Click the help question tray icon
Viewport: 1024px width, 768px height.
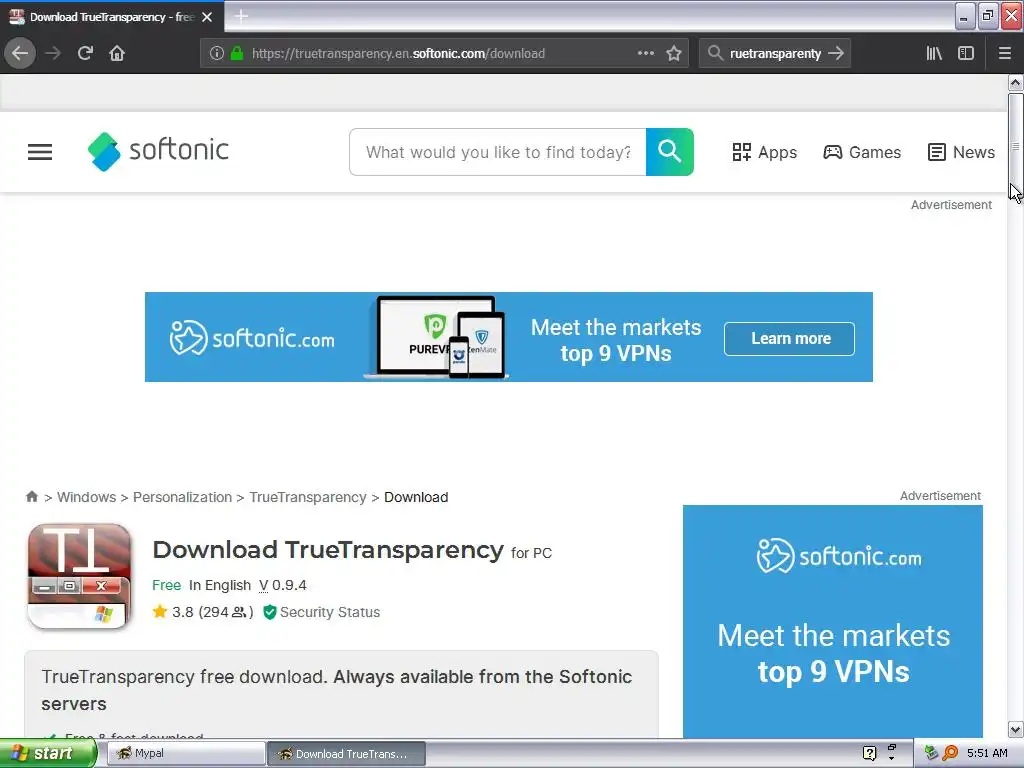(869, 753)
